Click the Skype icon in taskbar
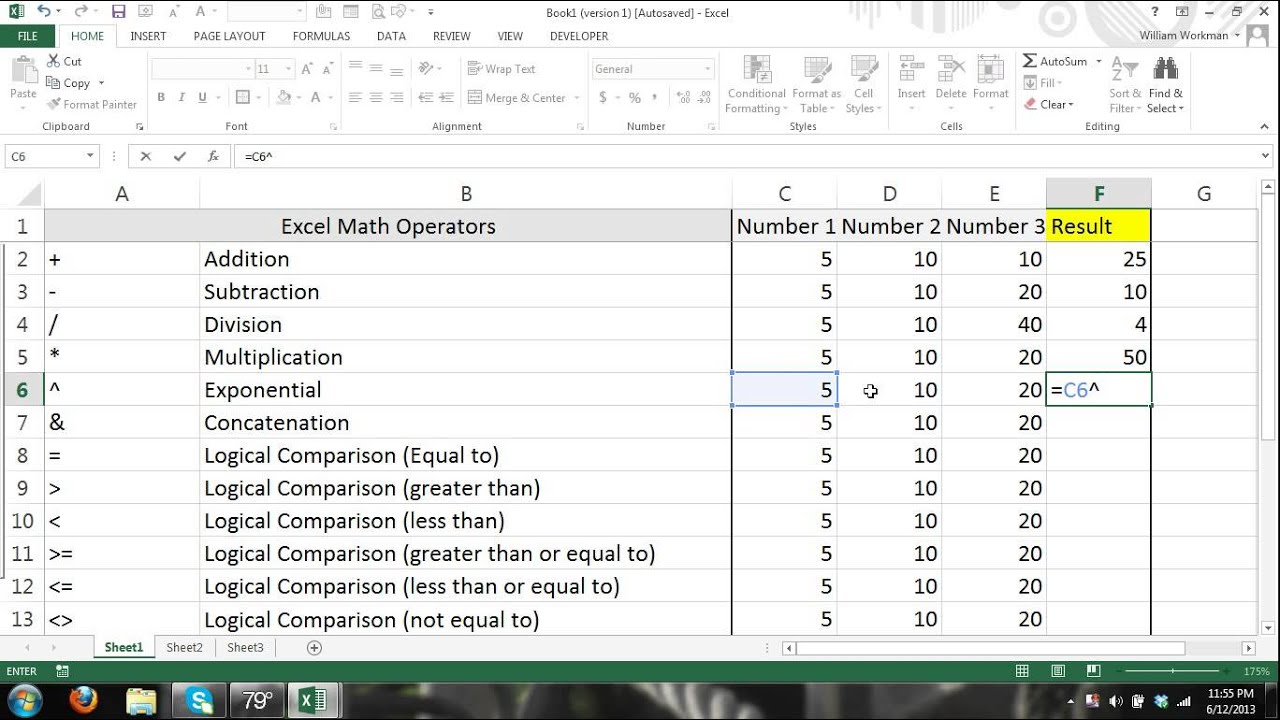 tap(199, 700)
